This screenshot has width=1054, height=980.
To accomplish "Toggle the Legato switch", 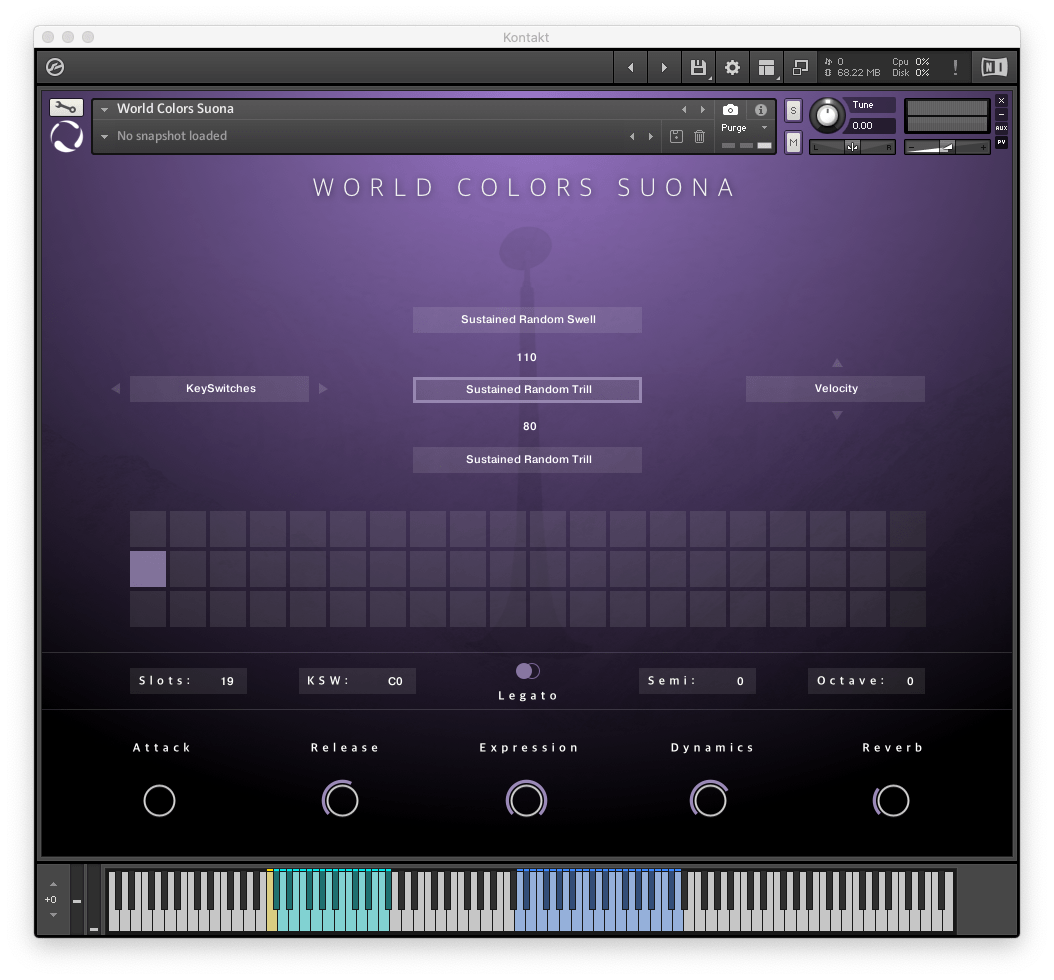I will pos(528,671).
